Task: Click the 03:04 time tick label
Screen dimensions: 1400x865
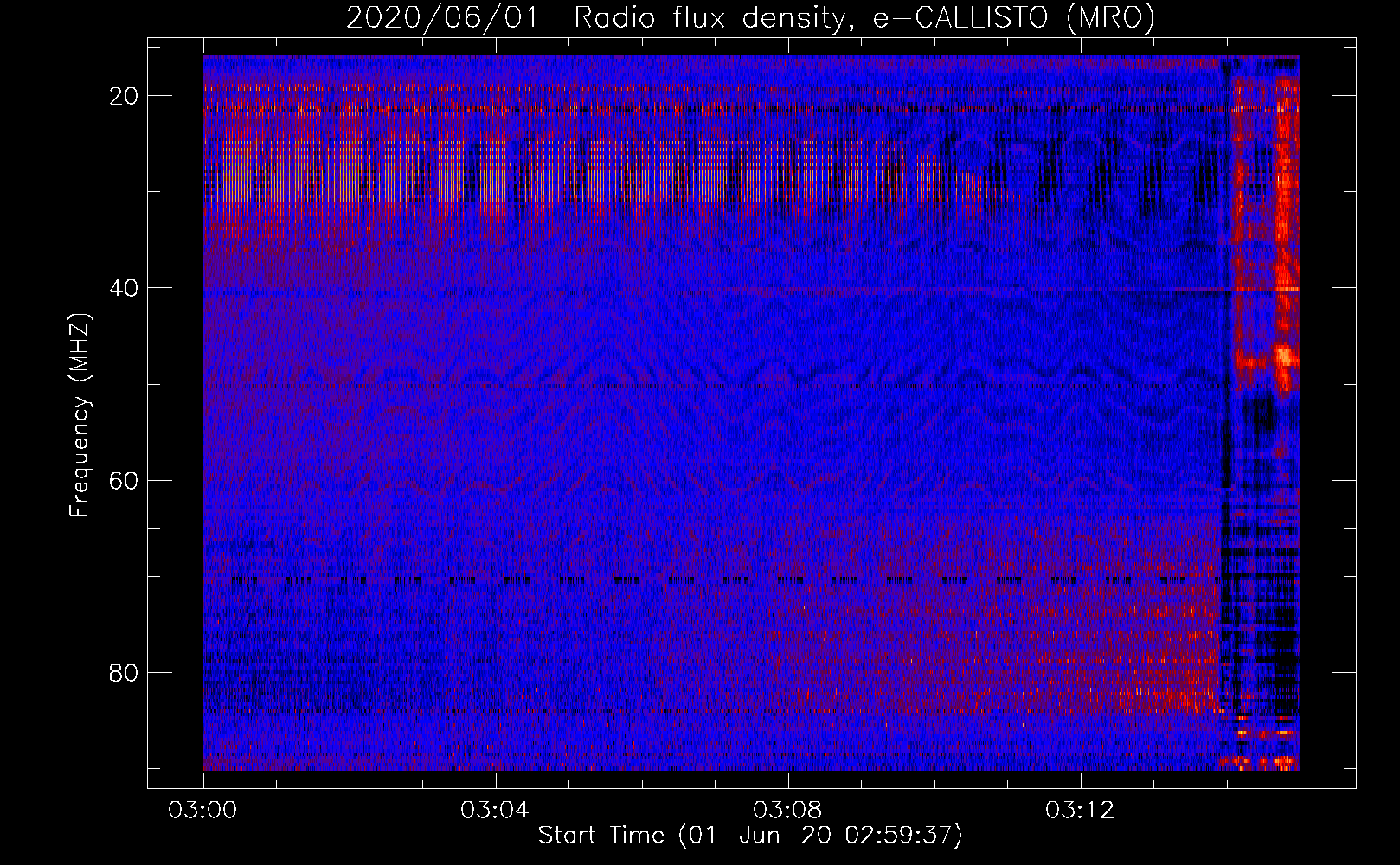Action: 495,811
